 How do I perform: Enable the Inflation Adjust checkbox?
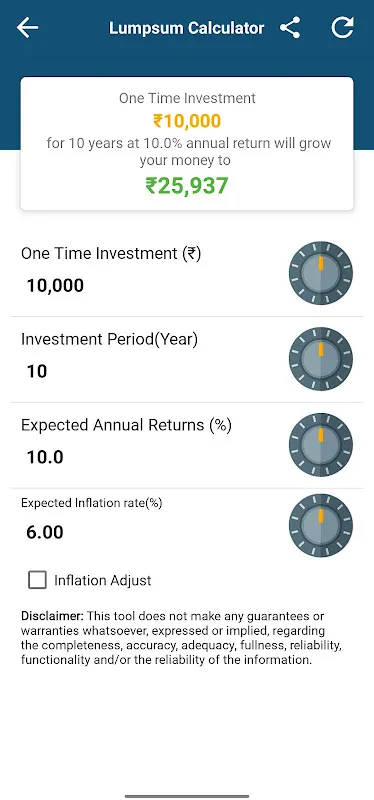click(x=37, y=580)
